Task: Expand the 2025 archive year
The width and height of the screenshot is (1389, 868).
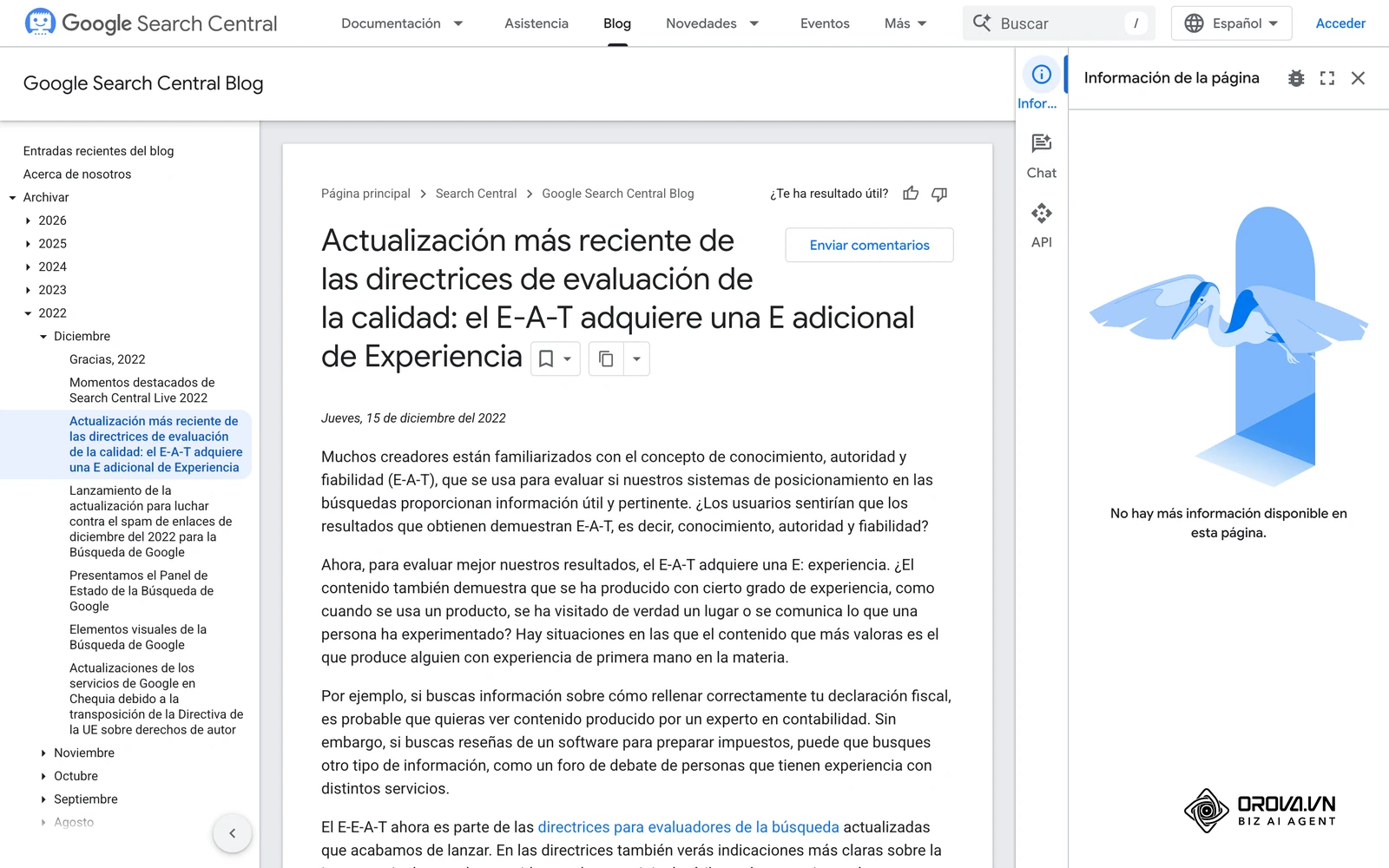Action: coord(28,244)
